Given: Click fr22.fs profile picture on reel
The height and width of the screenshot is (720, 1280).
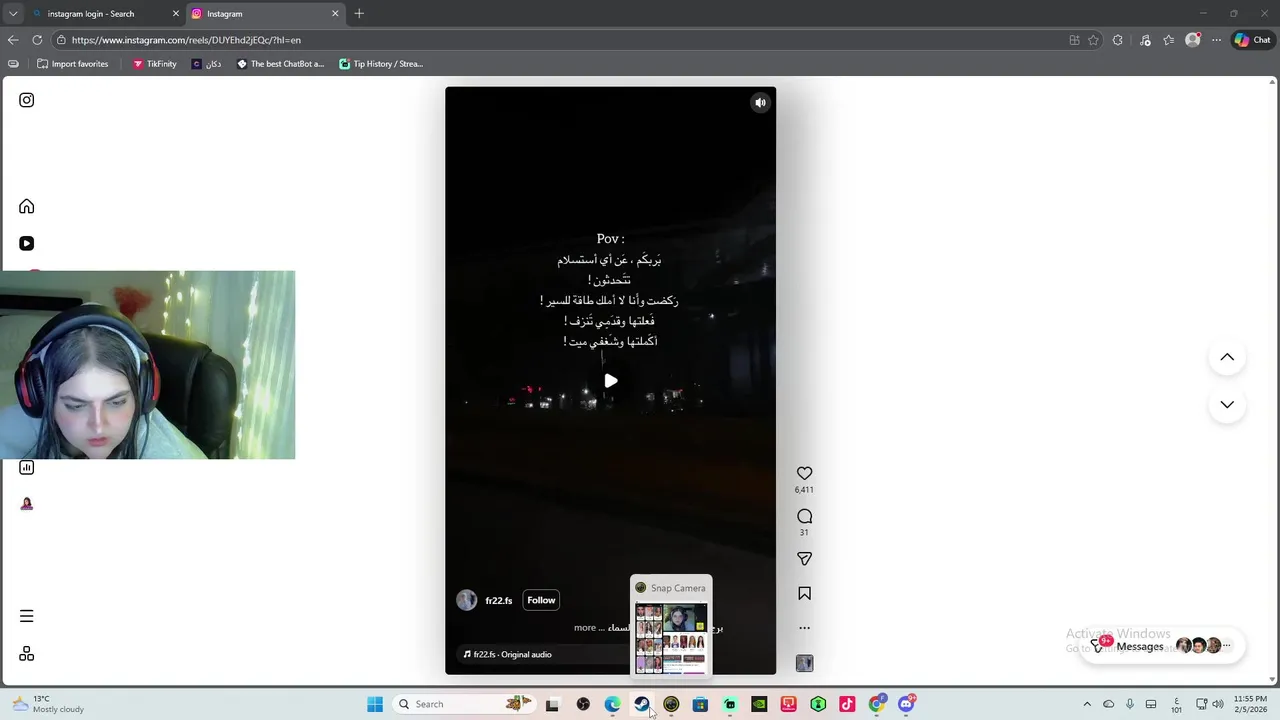Looking at the screenshot, I should (x=467, y=600).
